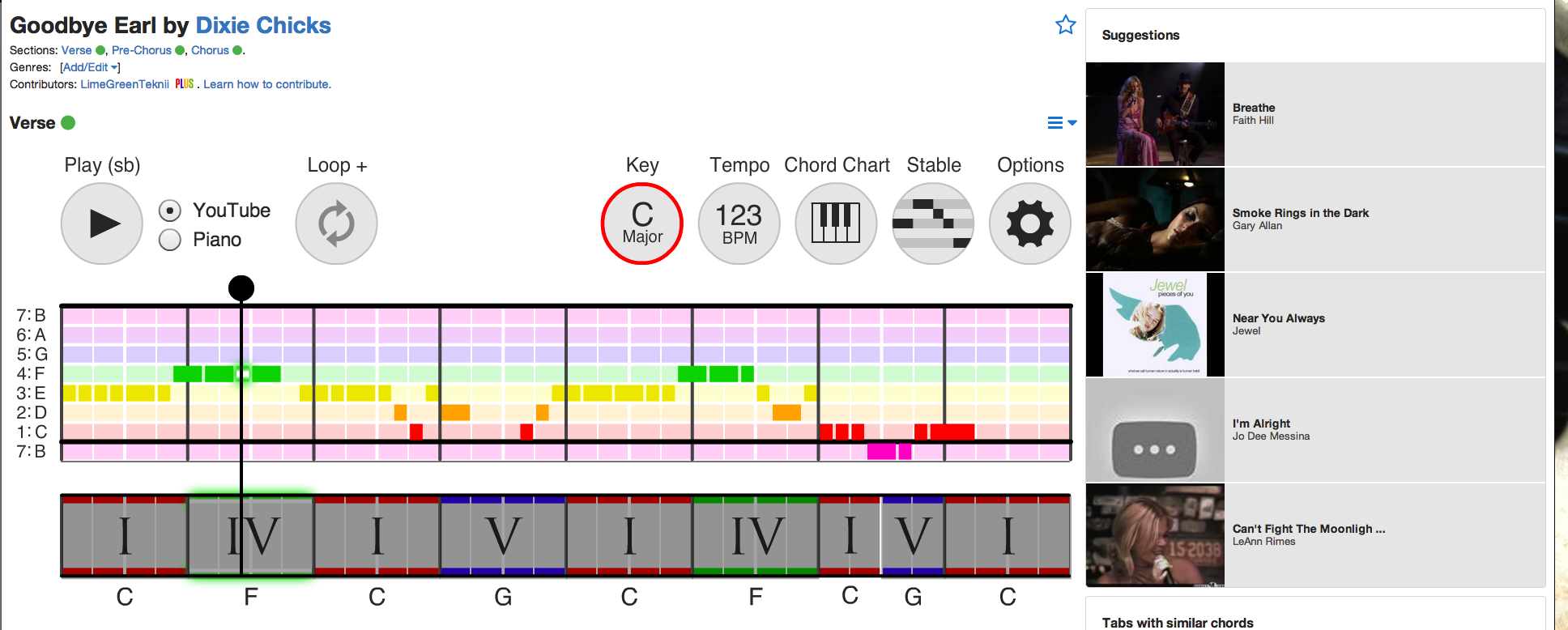Viewport: 1568px width, 630px height.
Task: Click the green dot beside Verse heading
Action: click(68, 123)
